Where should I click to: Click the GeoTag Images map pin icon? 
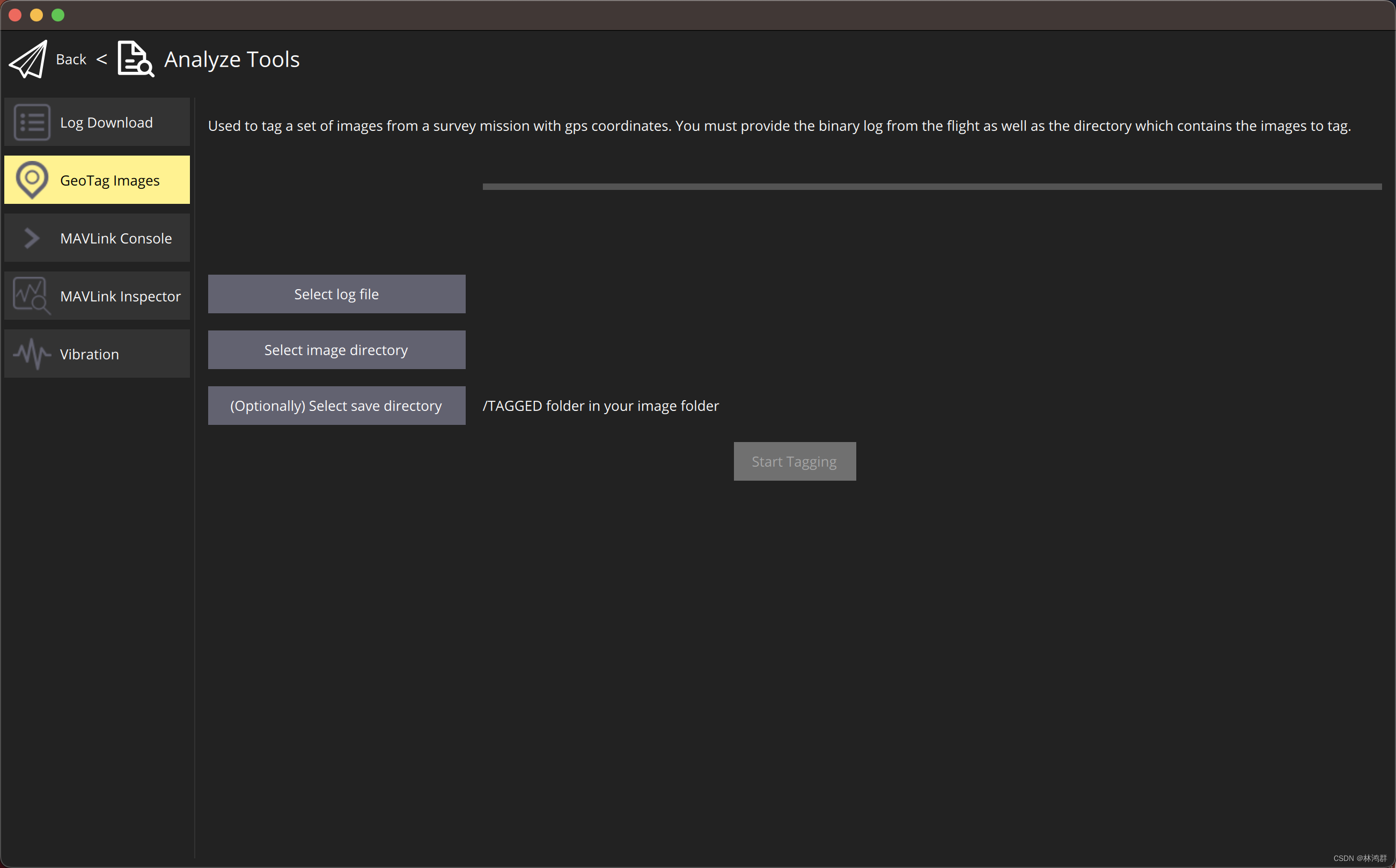point(32,180)
